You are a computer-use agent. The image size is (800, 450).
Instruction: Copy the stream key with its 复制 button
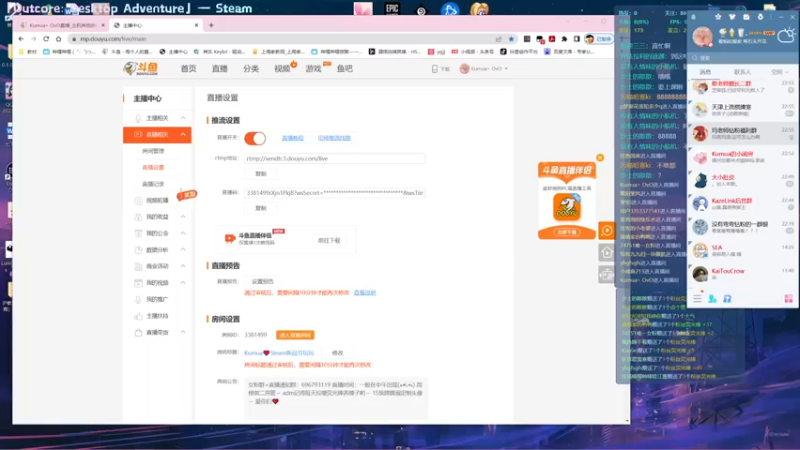coord(261,208)
